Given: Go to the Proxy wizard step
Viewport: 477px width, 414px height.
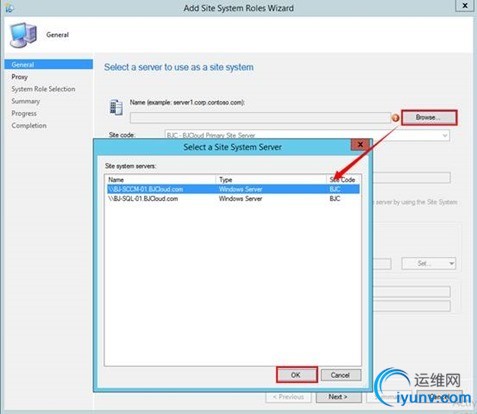Looking at the screenshot, I should (20, 77).
